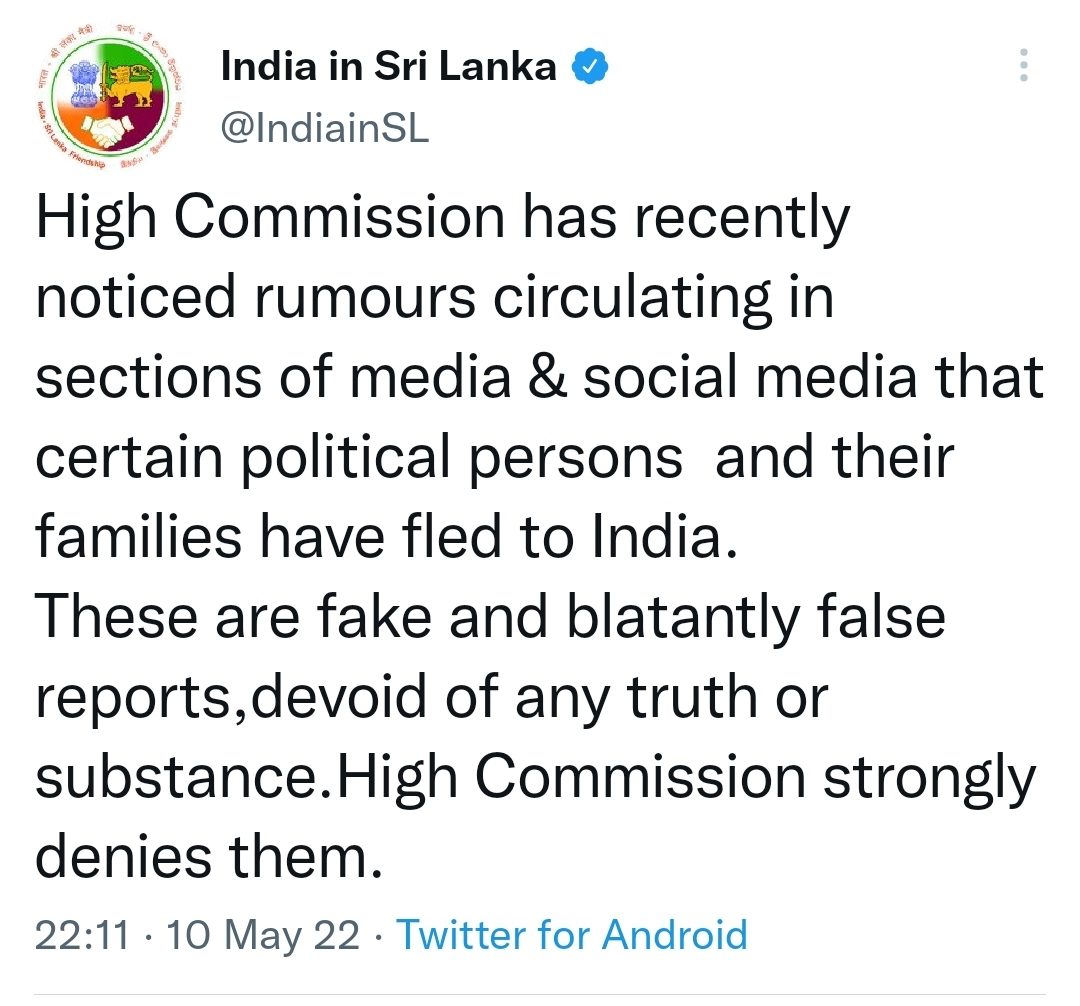Viewport: 1080px width, 1006px height.
Task: Open the India in Sri Lanka profile avatar
Action: tap(110, 96)
